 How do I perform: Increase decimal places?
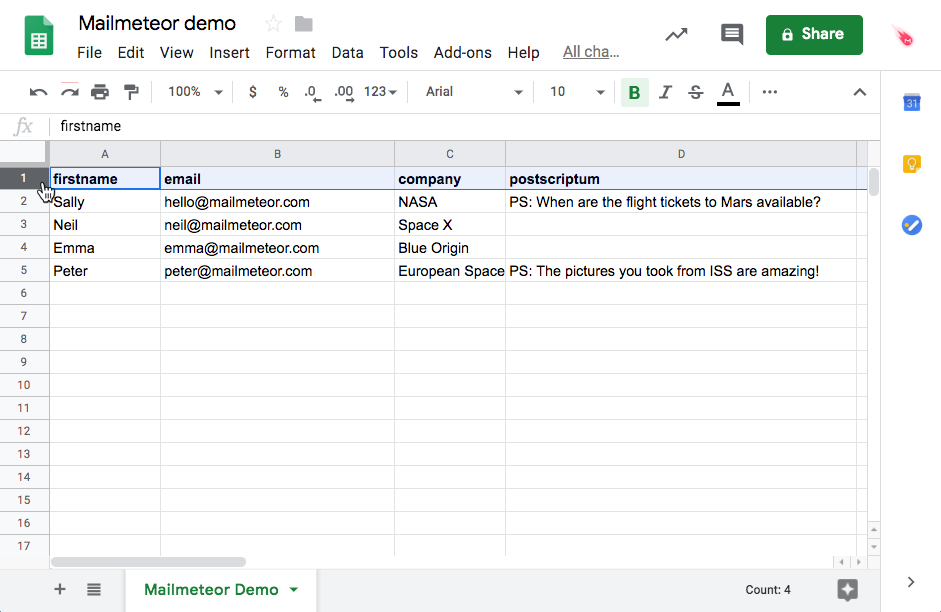click(344, 92)
